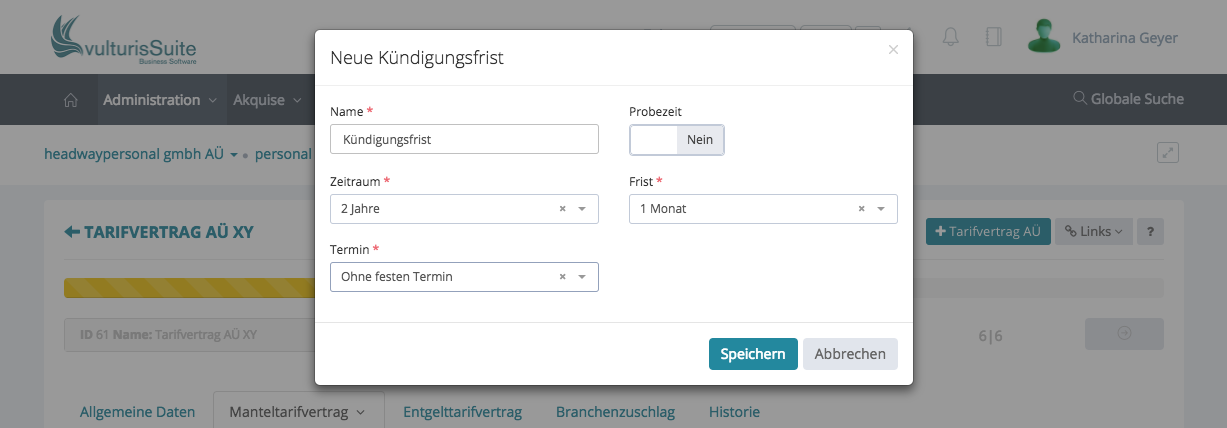Image resolution: width=1227 pixels, height=428 pixels.
Task: Open the Historie tab
Action: [734, 411]
